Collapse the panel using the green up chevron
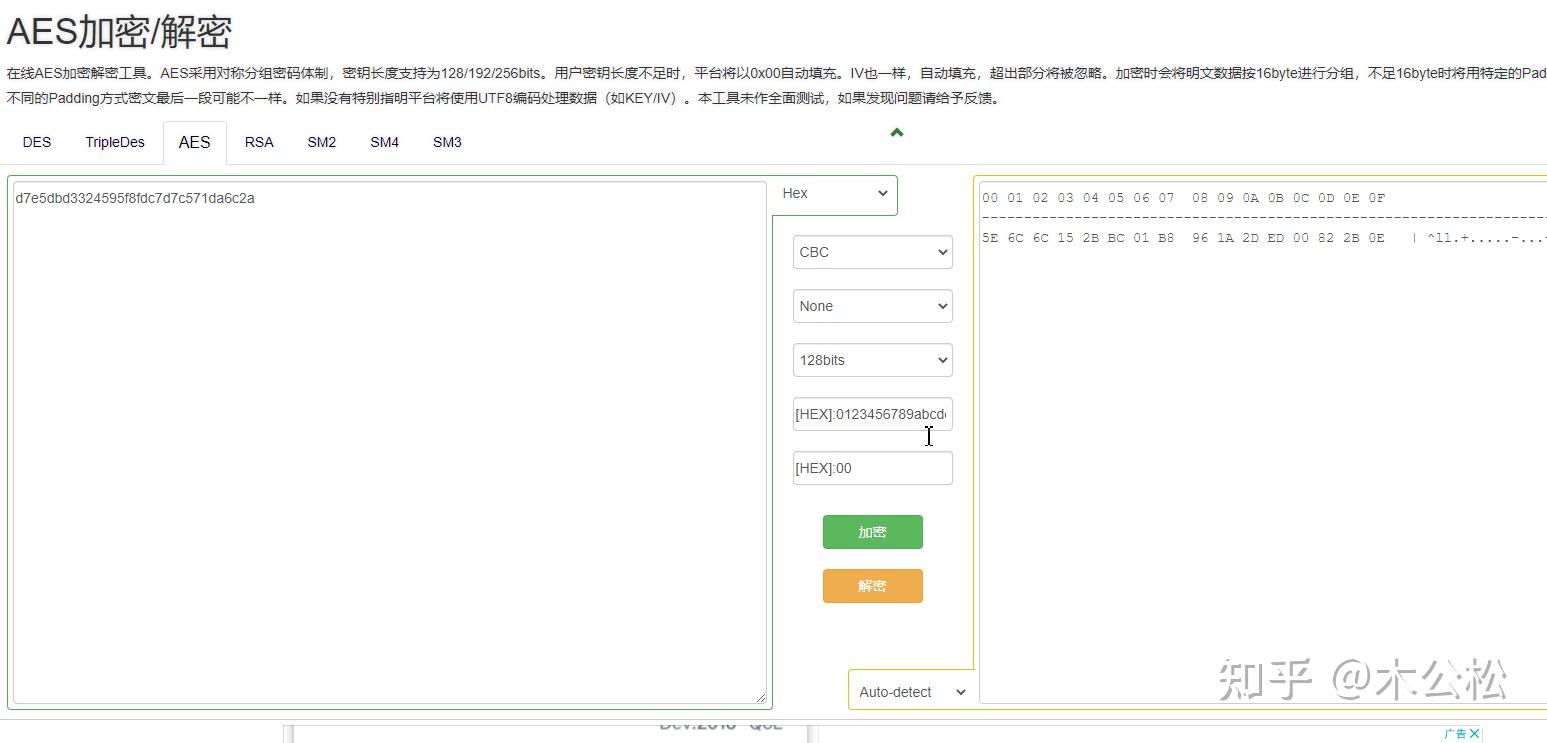This screenshot has width=1547, height=743. (896, 131)
